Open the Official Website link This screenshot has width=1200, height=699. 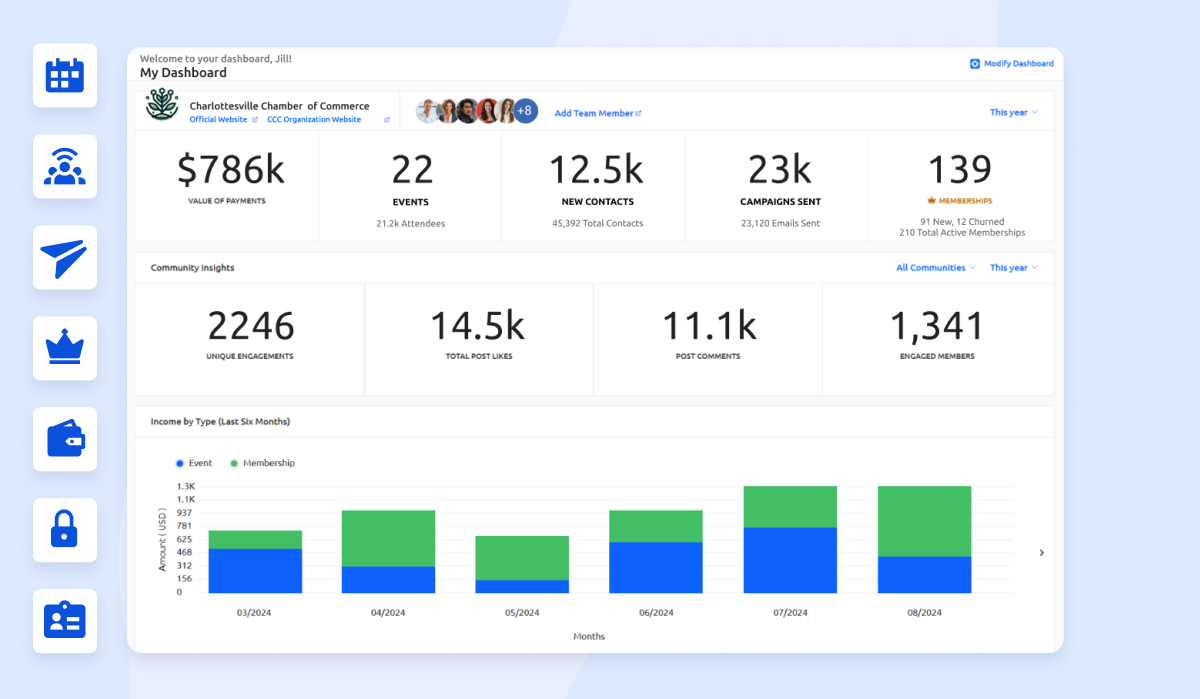click(218, 120)
